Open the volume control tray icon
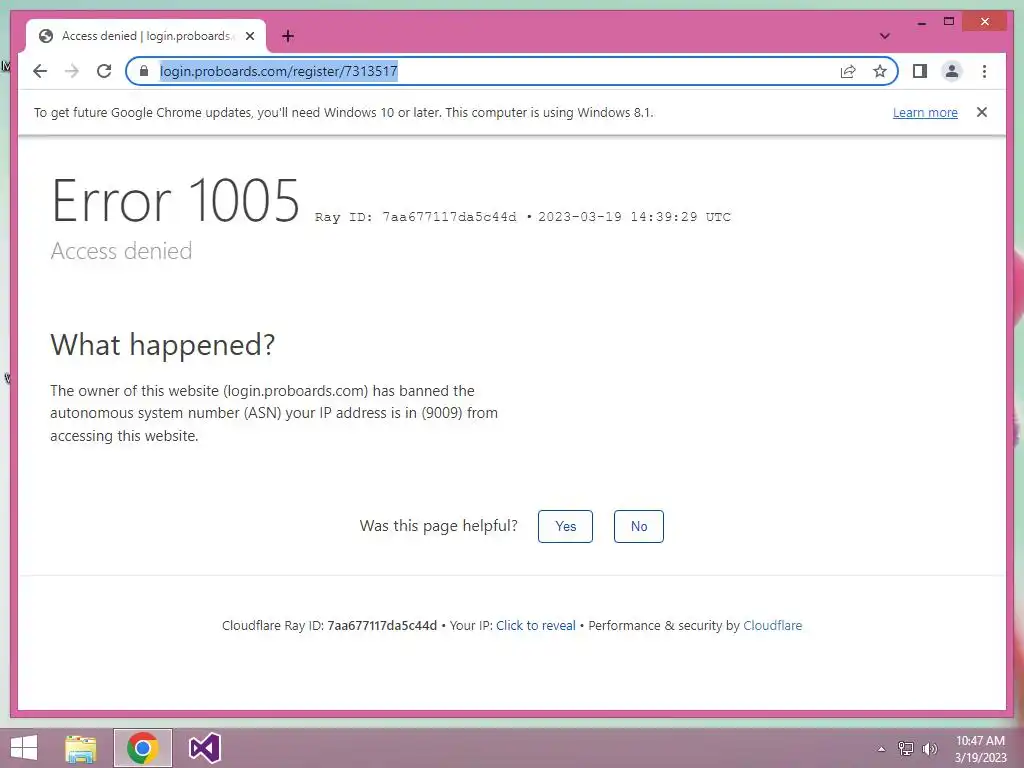1024x768 pixels. (x=929, y=749)
